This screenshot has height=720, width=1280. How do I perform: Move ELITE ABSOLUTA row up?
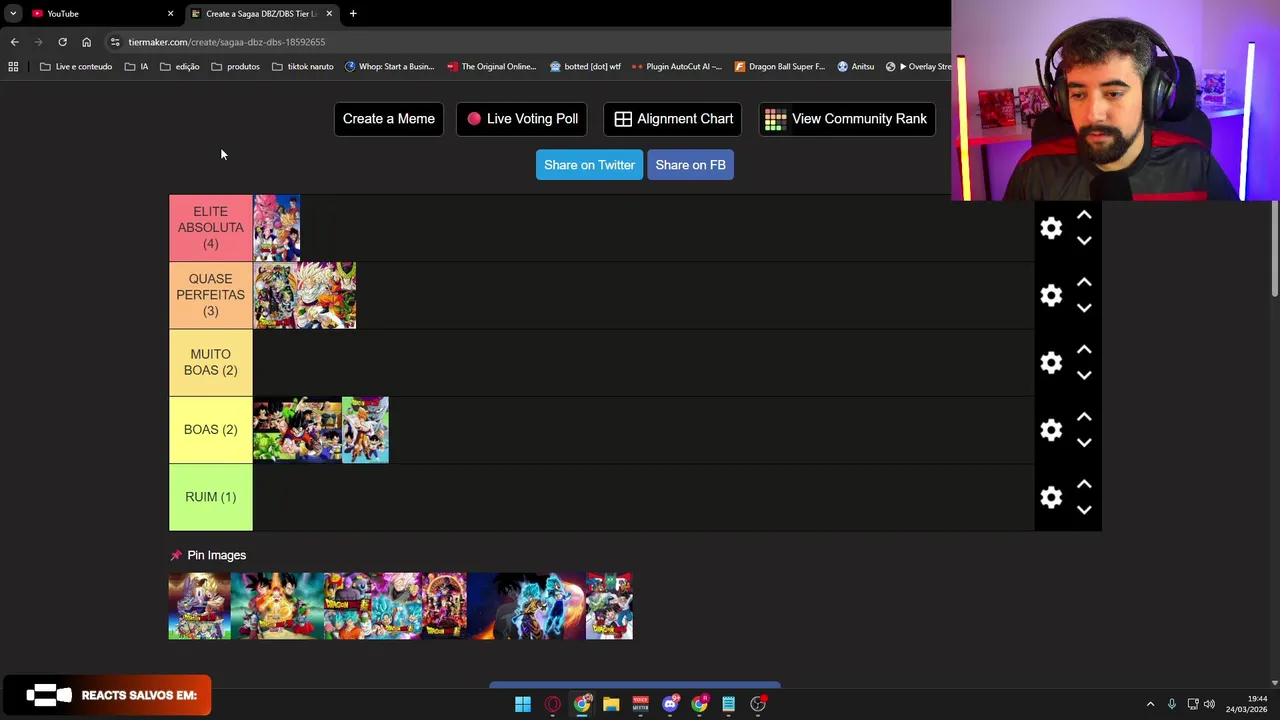pyautogui.click(x=1084, y=216)
